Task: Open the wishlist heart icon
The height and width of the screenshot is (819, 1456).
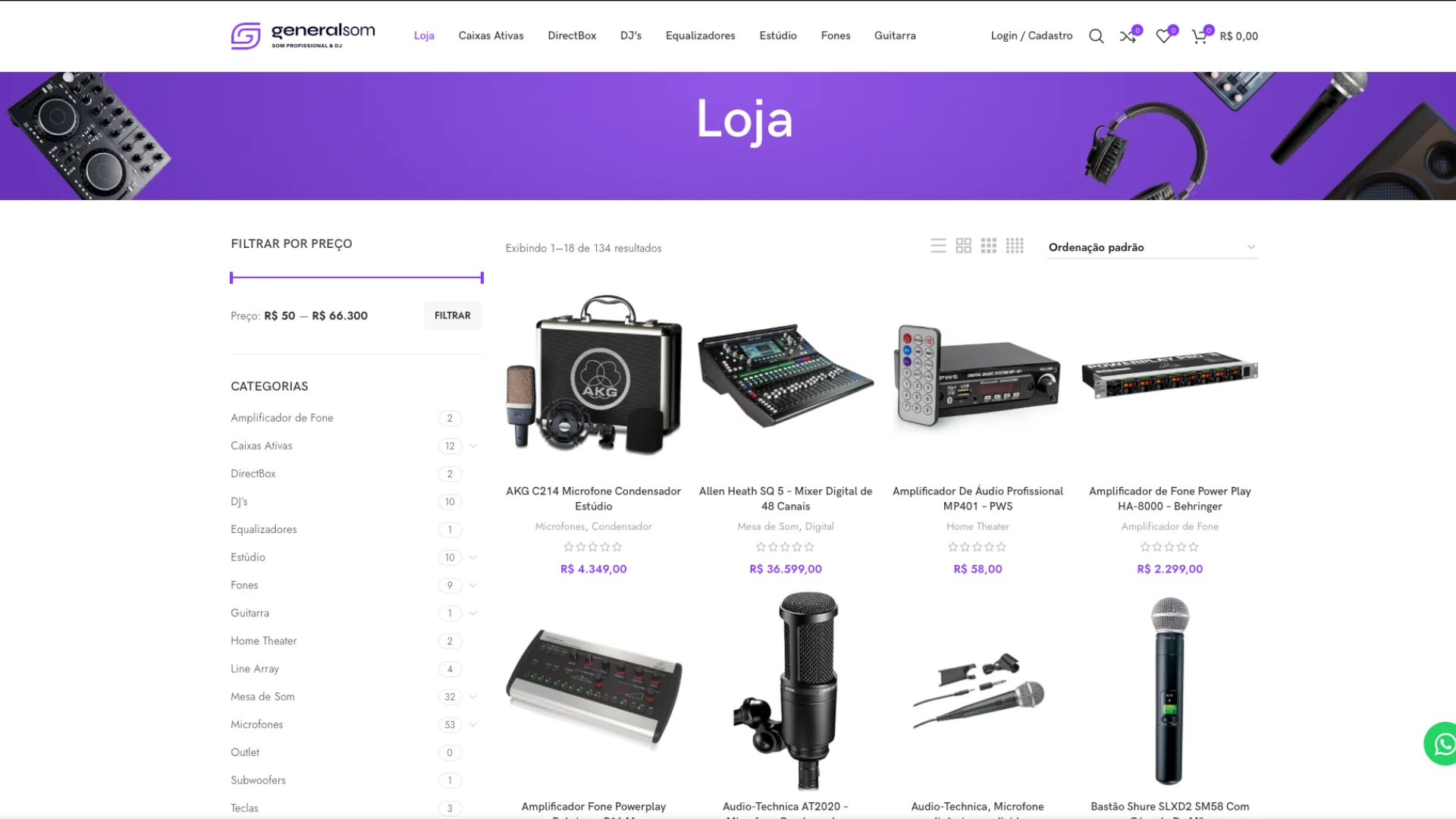Action: pos(1163,36)
